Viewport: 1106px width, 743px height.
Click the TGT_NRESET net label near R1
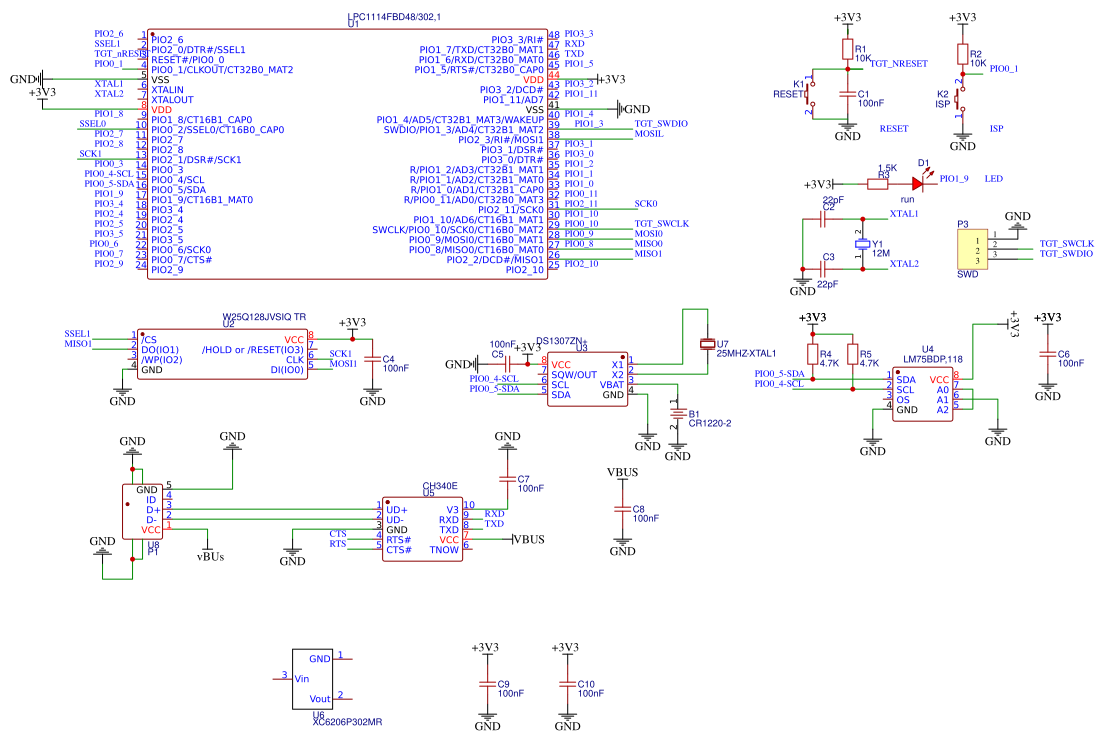tap(899, 64)
